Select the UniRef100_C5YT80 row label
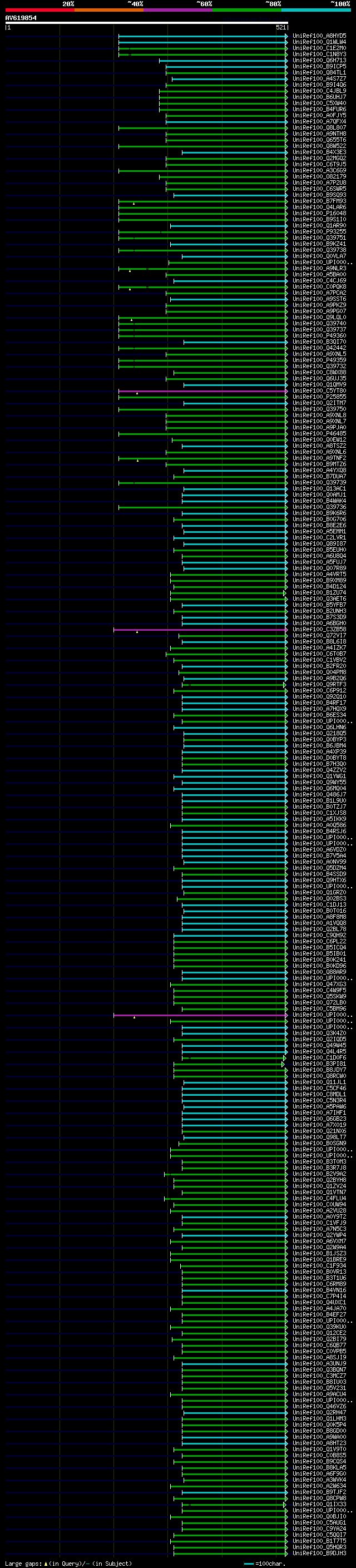 click(x=319, y=391)
